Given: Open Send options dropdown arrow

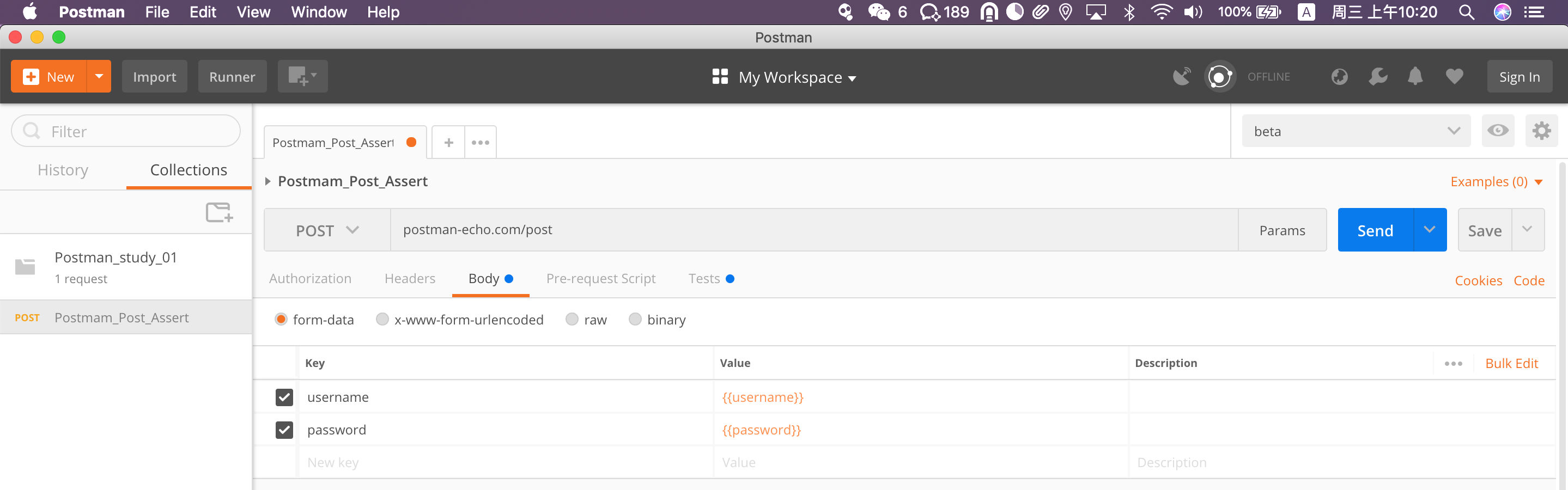Looking at the screenshot, I should click(x=1429, y=230).
